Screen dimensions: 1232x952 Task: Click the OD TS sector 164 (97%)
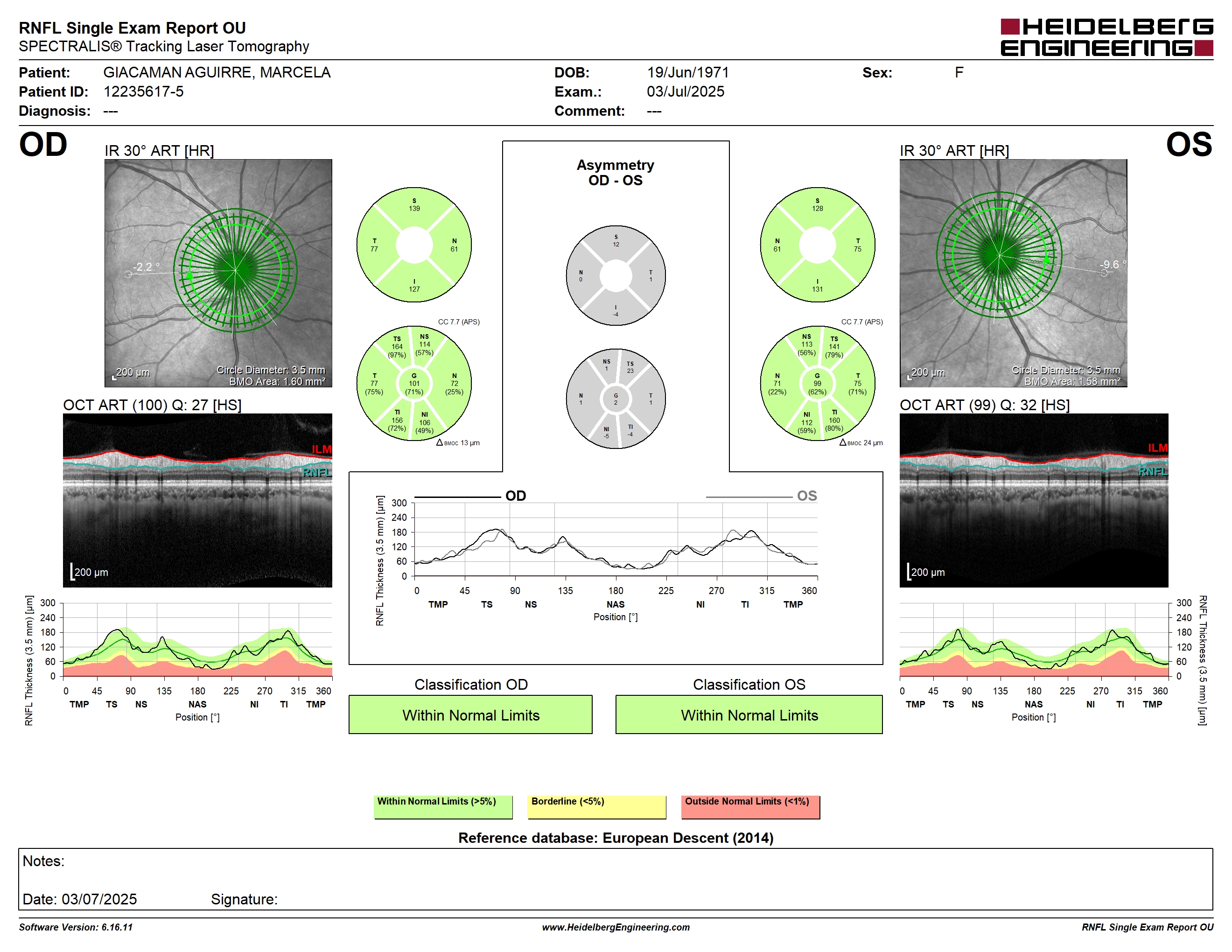(397, 347)
